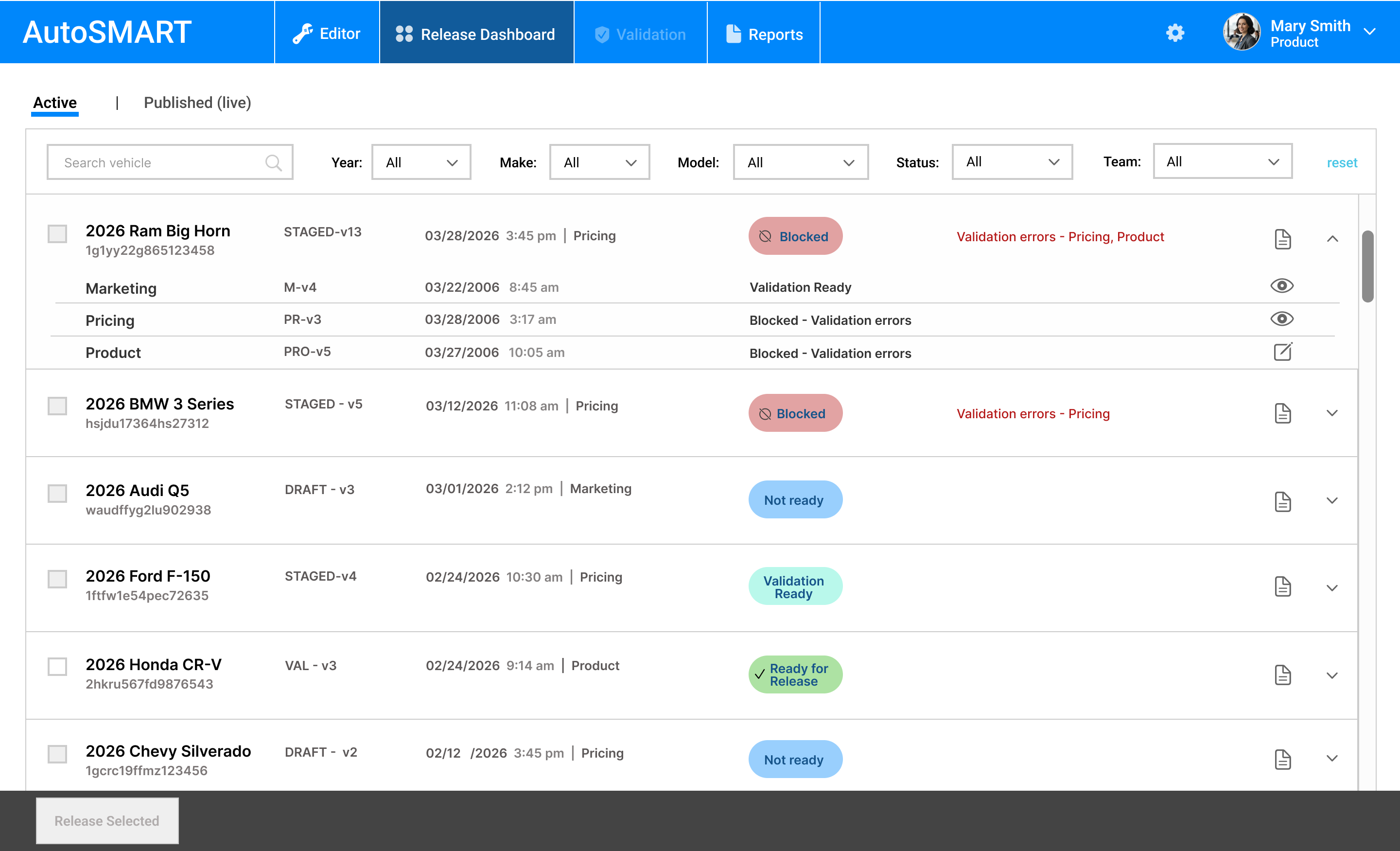
Task: Click the reset filters link
Action: (1342, 163)
